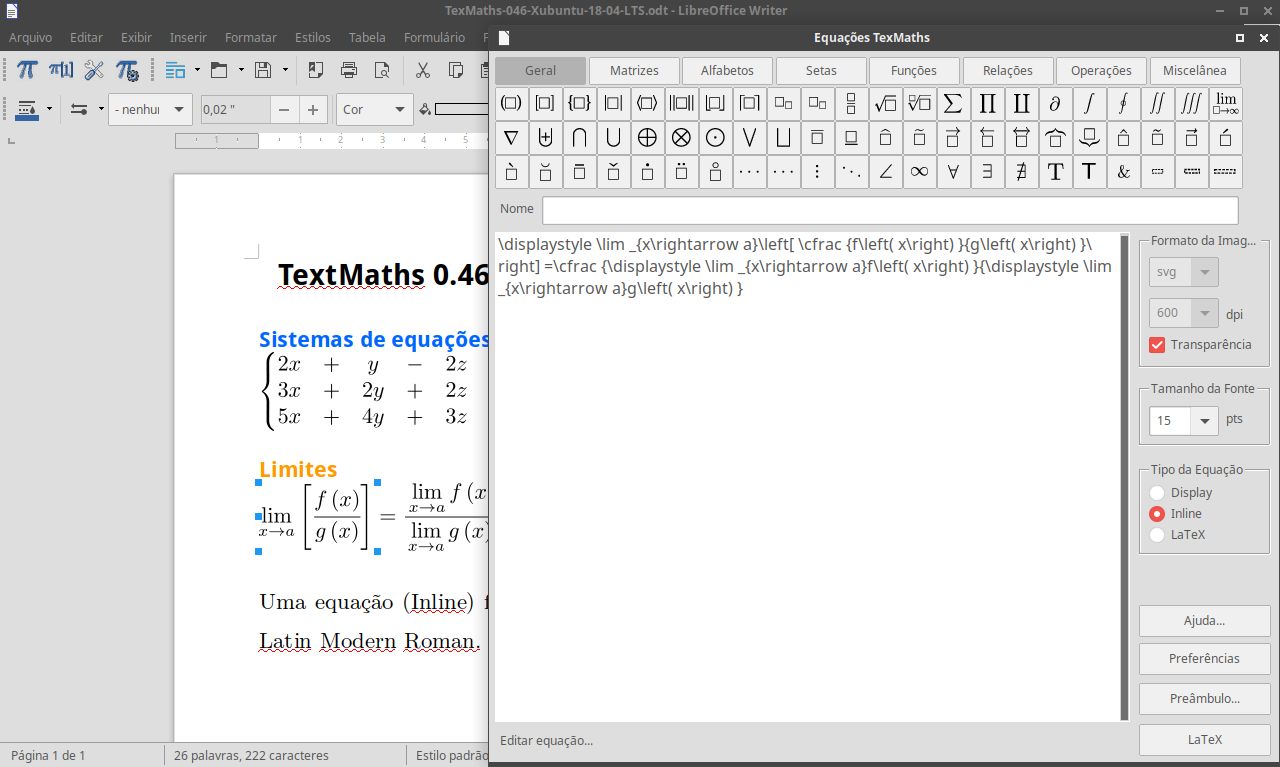Open TexMaths pi with gear icon
The image size is (1280, 767).
coord(127,70)
